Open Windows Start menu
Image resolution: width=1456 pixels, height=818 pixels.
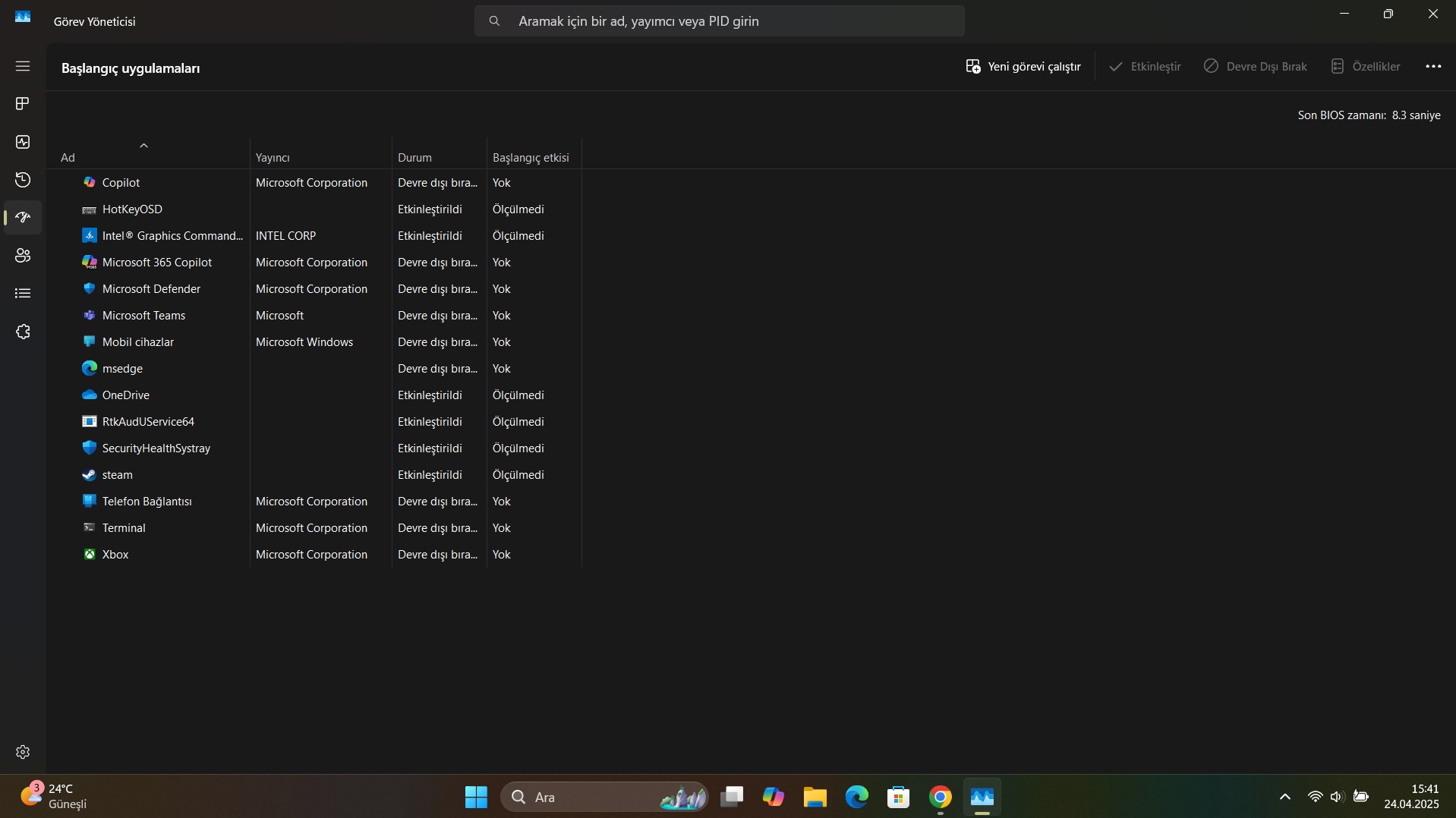pyautogui.click(x=476, y=797)
